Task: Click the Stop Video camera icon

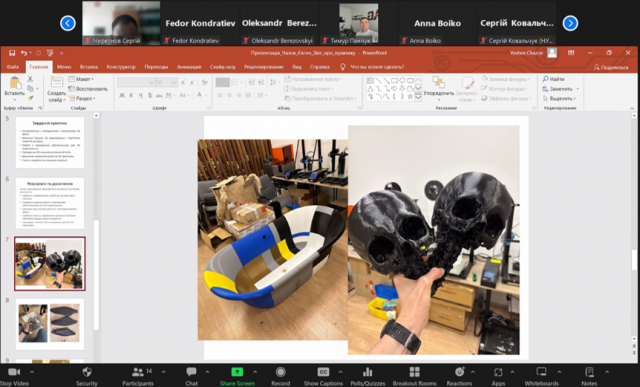Action: [x=14, y=372]
